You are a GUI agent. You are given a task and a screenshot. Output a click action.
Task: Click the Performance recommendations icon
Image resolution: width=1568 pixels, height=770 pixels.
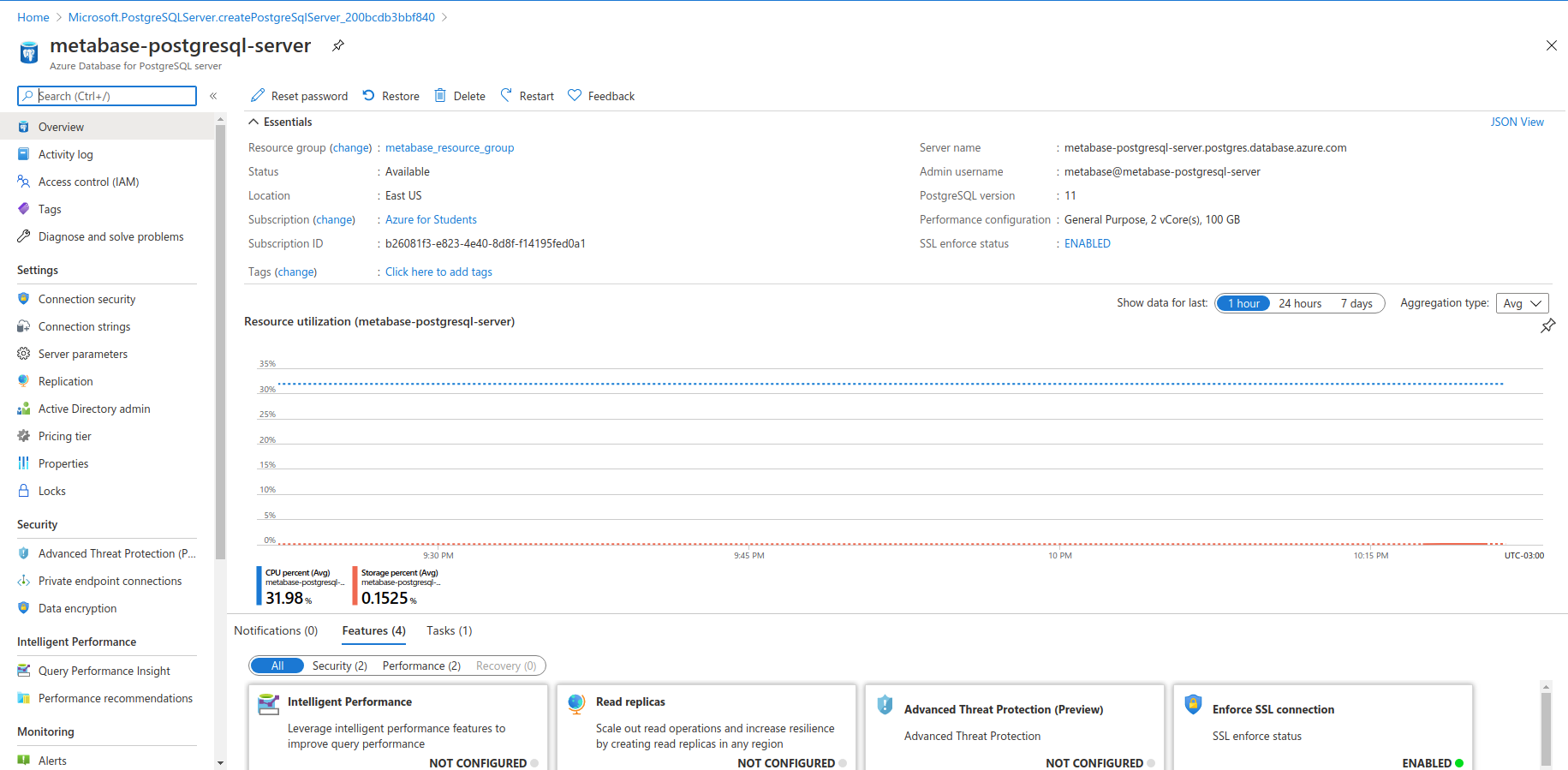pyautogui.click(x=24, y=698)
